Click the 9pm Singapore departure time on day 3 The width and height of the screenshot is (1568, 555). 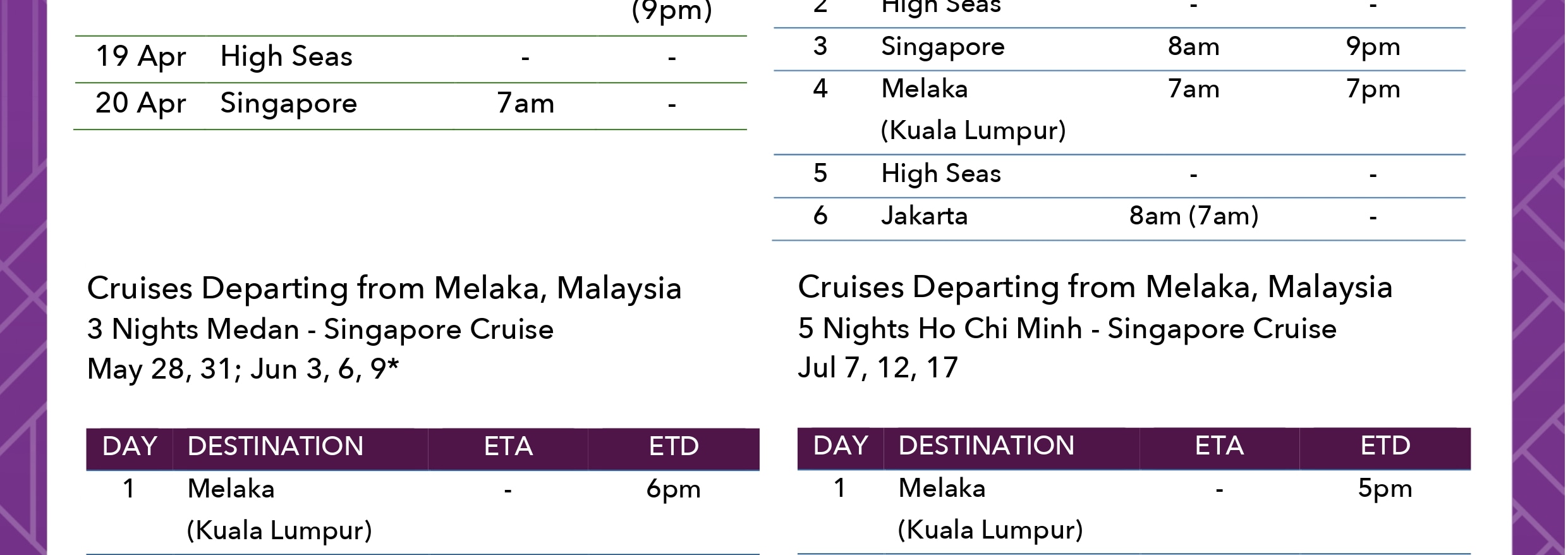(x=1373, y=47)
